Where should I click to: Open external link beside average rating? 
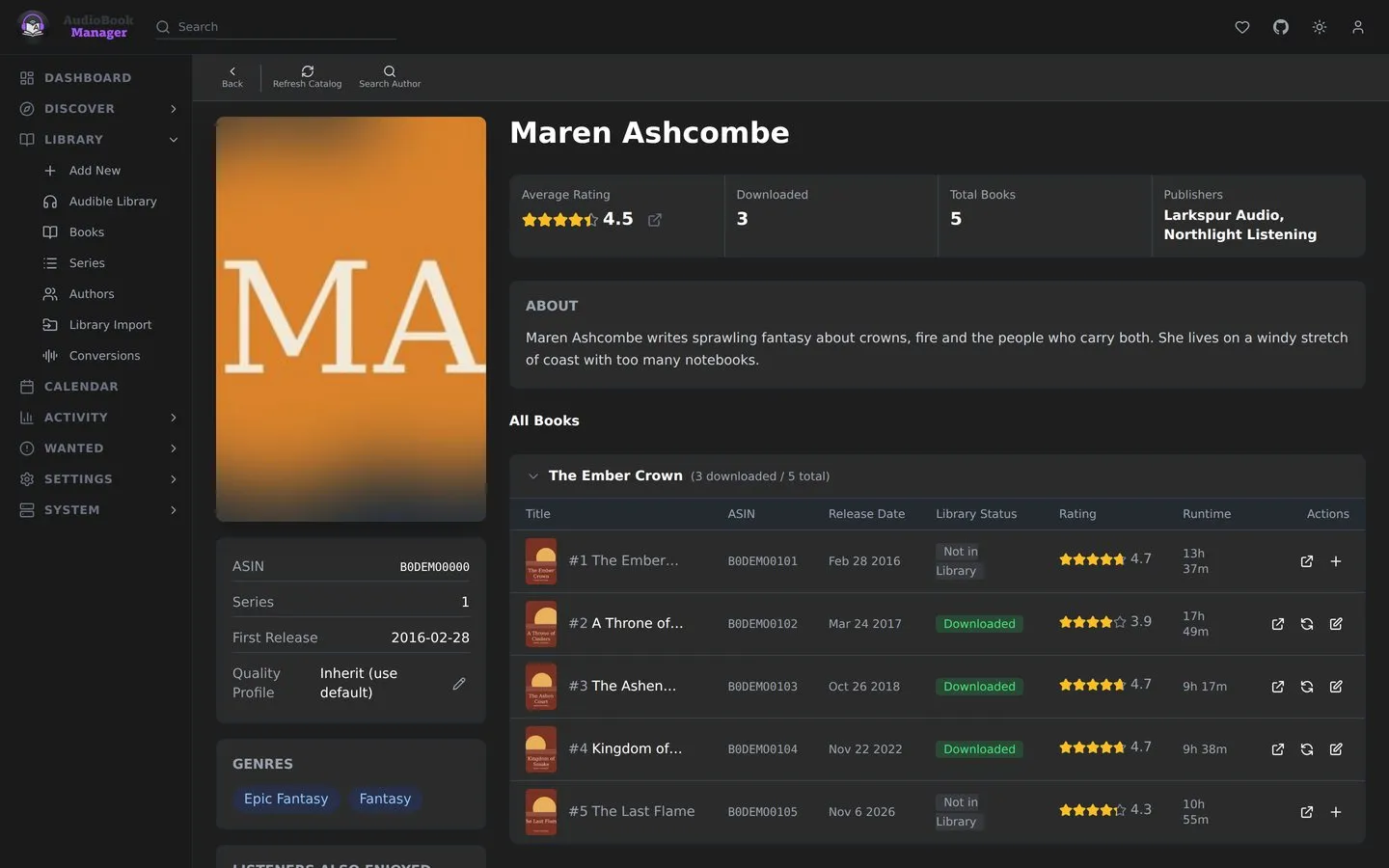(x=655, y=220)
